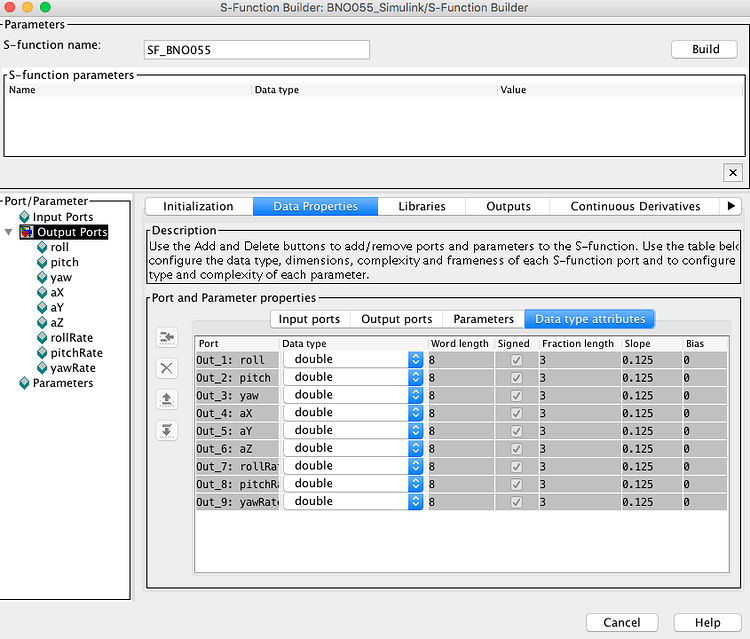This screenshot has width=750, height=639.
Task: Toggle Signed checkbox for Out_3: yaw
Action: pyautogui.click(x=517, y=396)
